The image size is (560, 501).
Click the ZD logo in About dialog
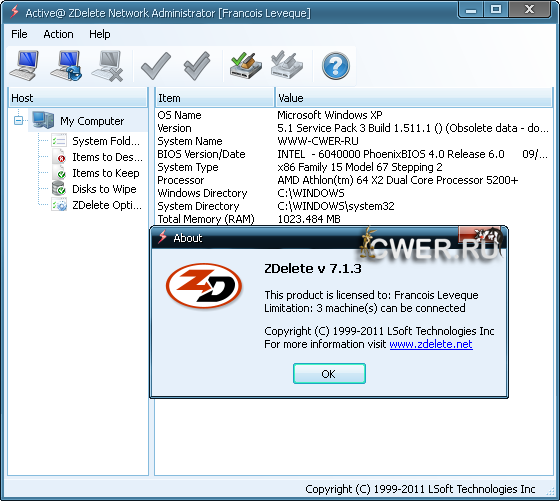[x=204, y=286]
